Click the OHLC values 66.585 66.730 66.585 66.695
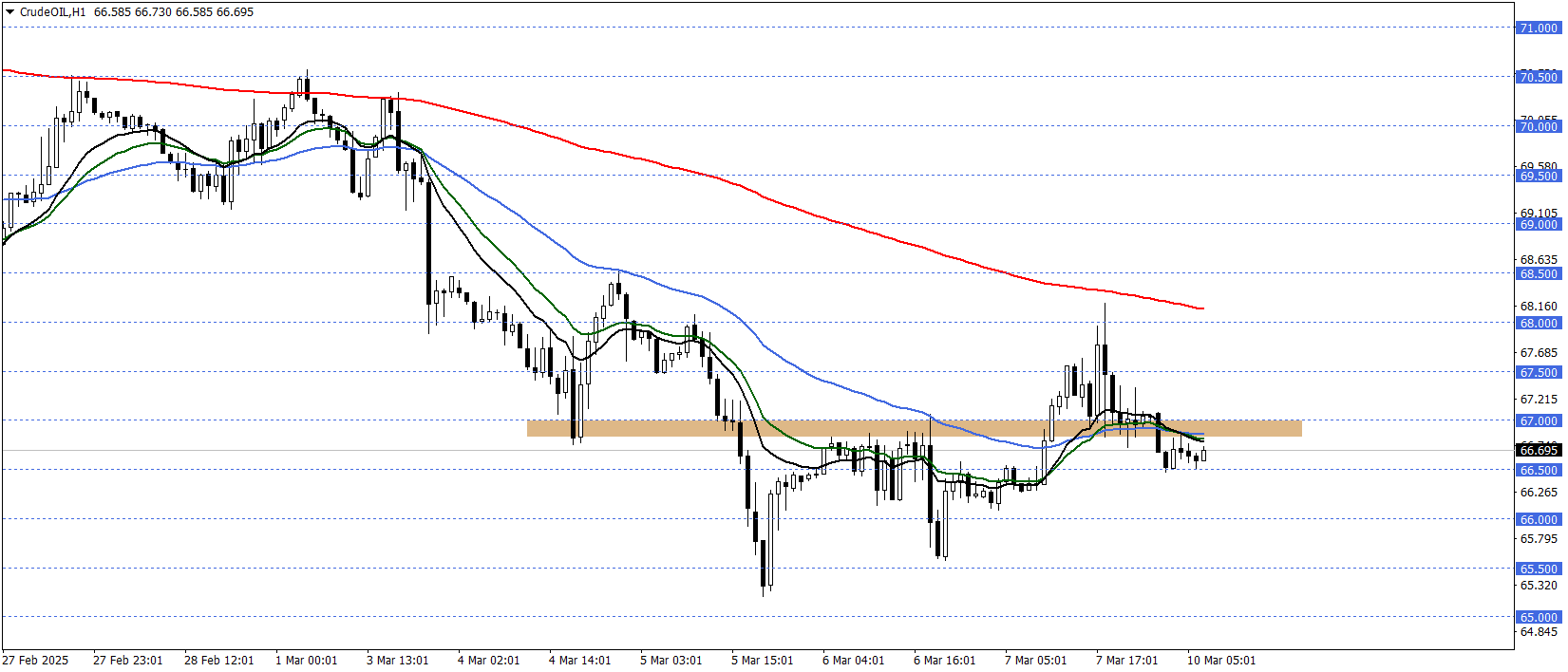 [174, 12]
